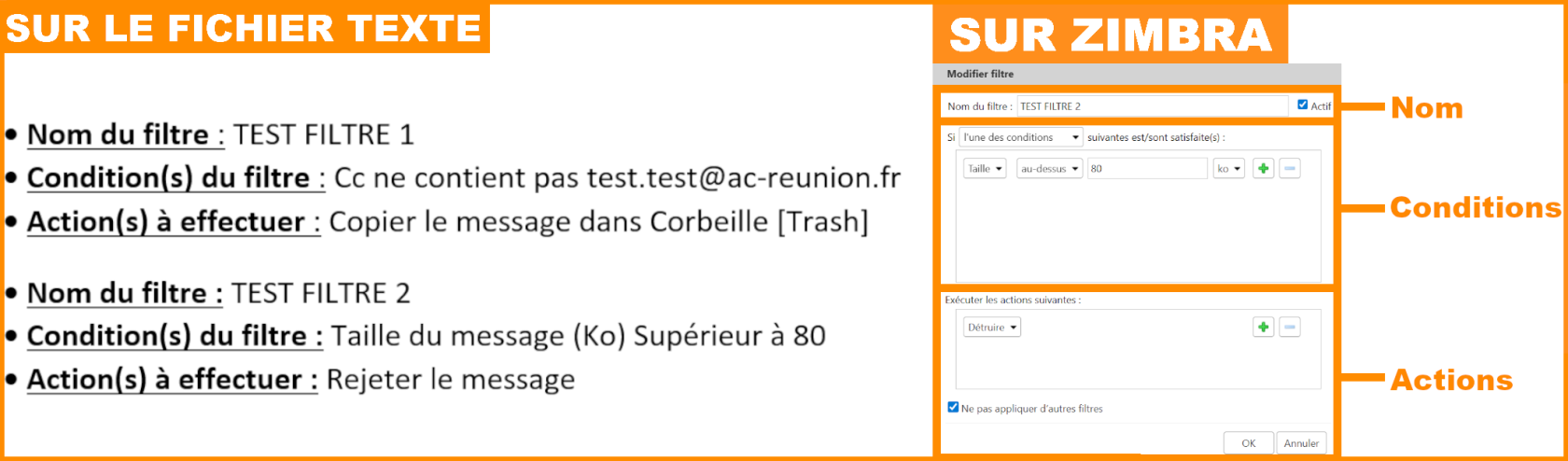1568x461 pixels.
Task: Click the size value field showing 80
Action: click(x=1147, y=169)
